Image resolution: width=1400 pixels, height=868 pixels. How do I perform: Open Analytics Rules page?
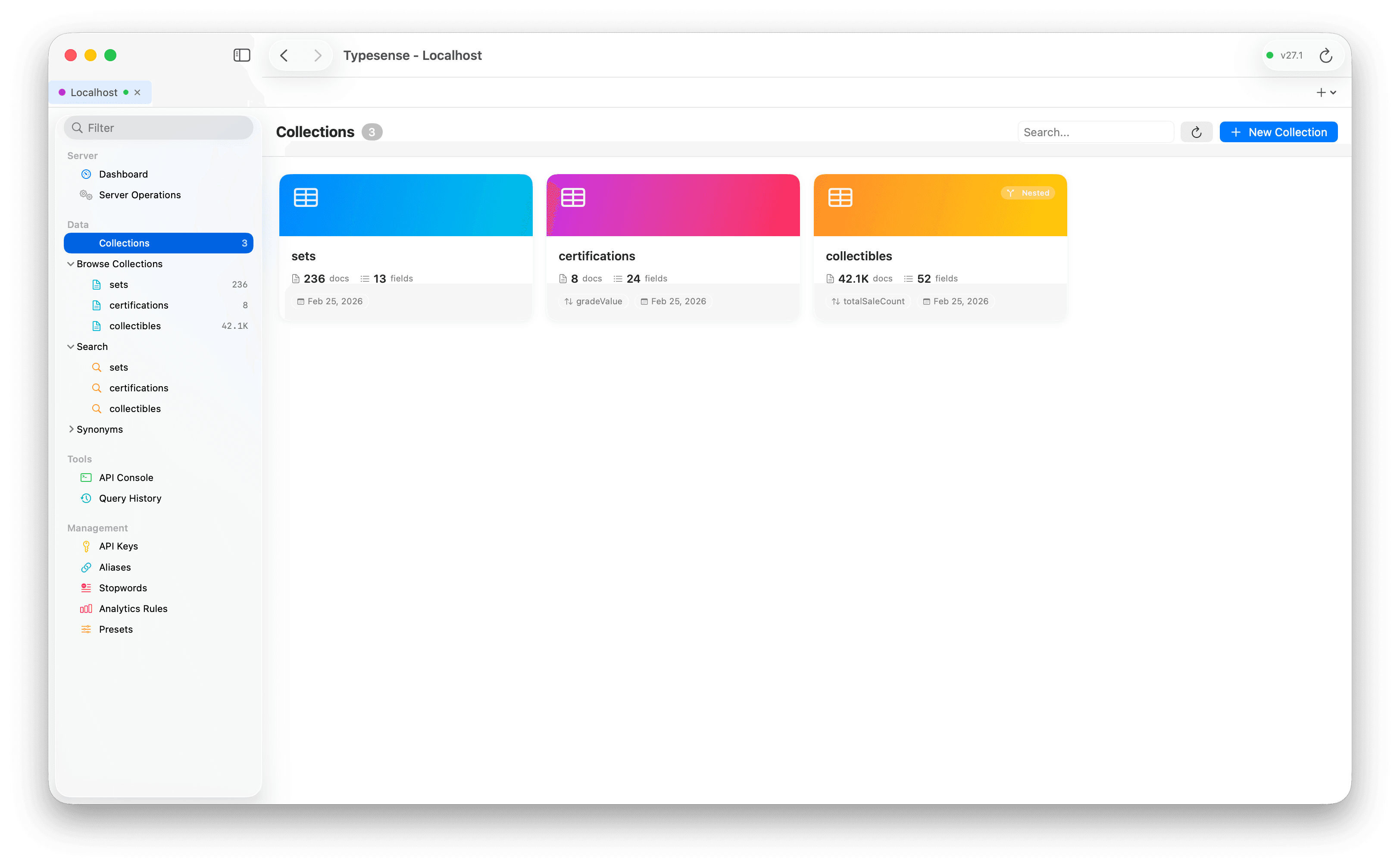click(x=133, y=609)
